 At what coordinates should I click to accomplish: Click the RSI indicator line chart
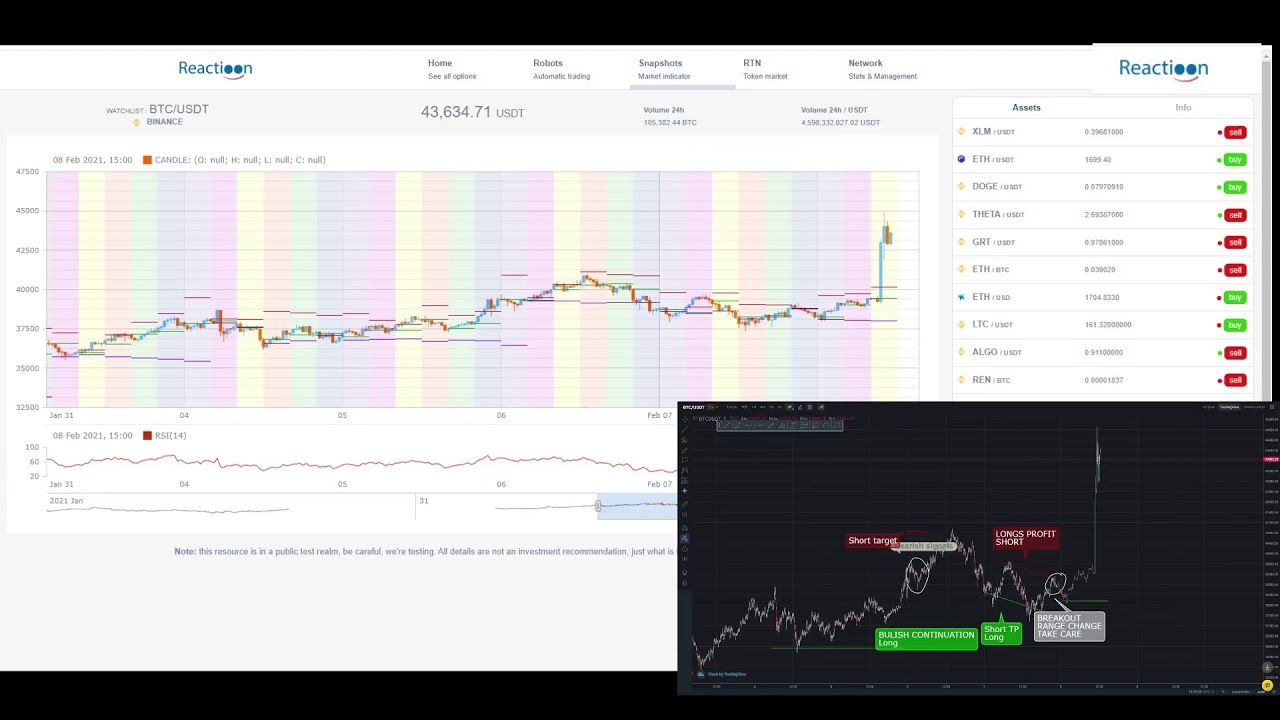tap(360, 463)
